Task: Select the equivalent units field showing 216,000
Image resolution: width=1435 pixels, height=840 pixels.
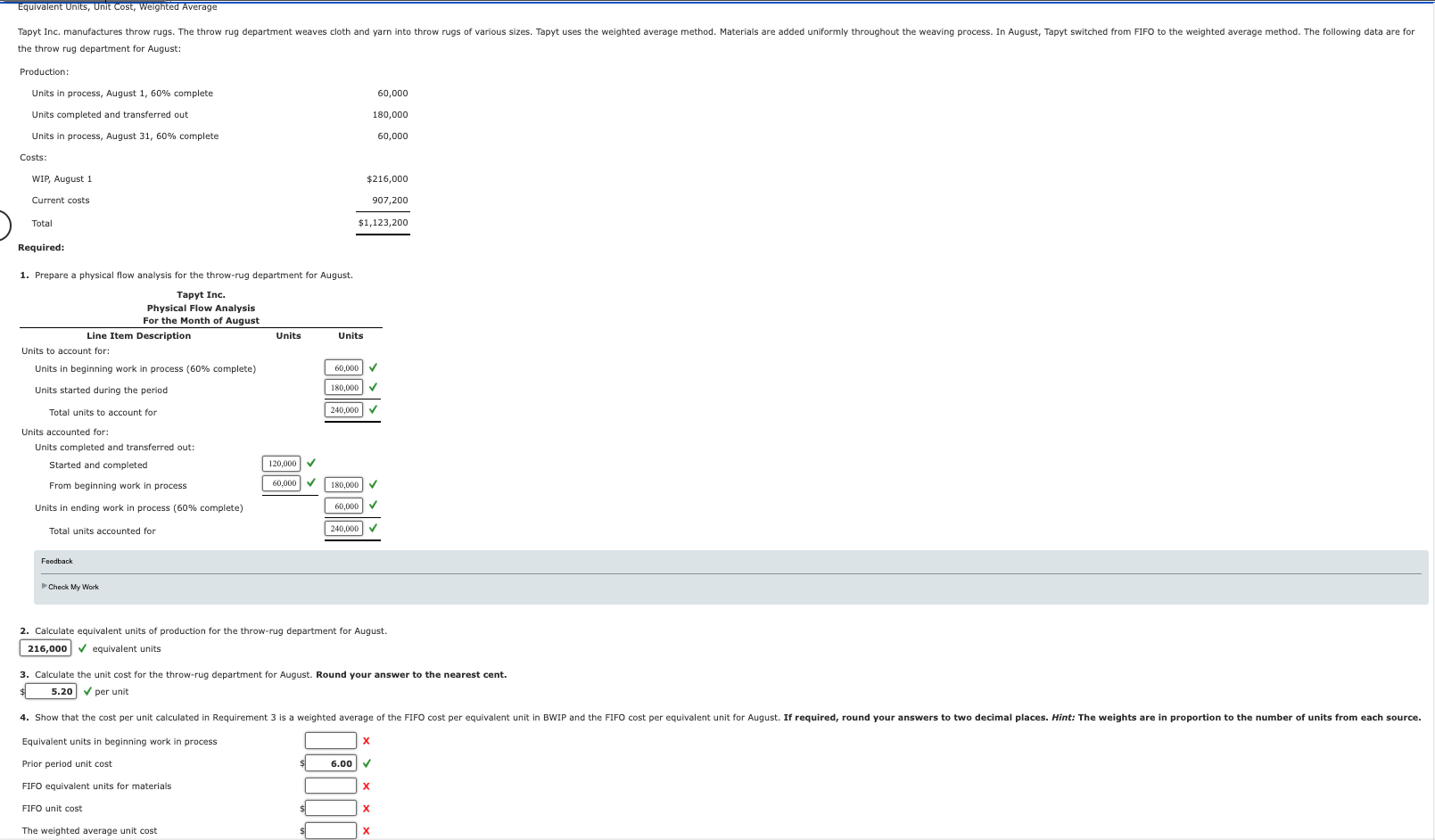Action: (x=45, y=648)
